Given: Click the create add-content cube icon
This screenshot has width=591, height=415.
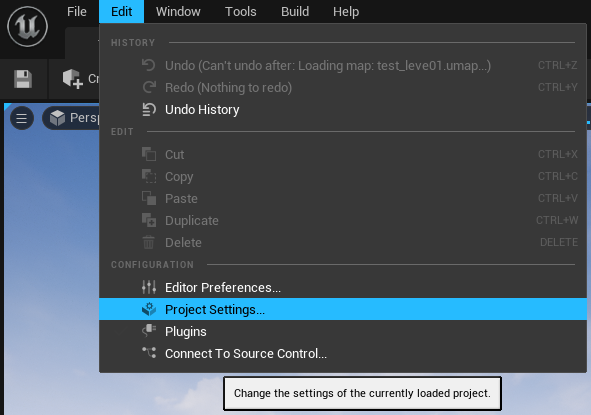Looking at the screenshot, I should [x=72, y=79].
